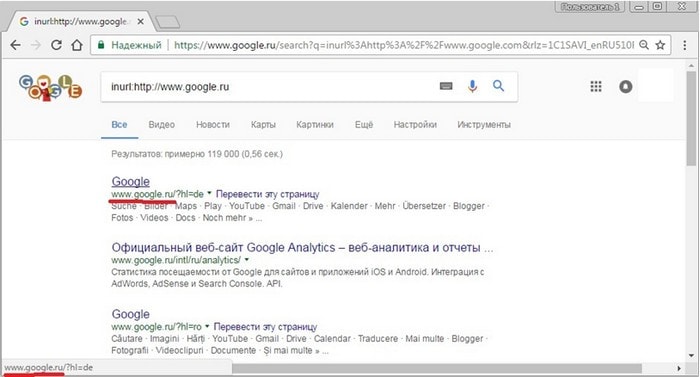Go back with the browser back arrow
The image size is (700, 377).
pos(15,45)
